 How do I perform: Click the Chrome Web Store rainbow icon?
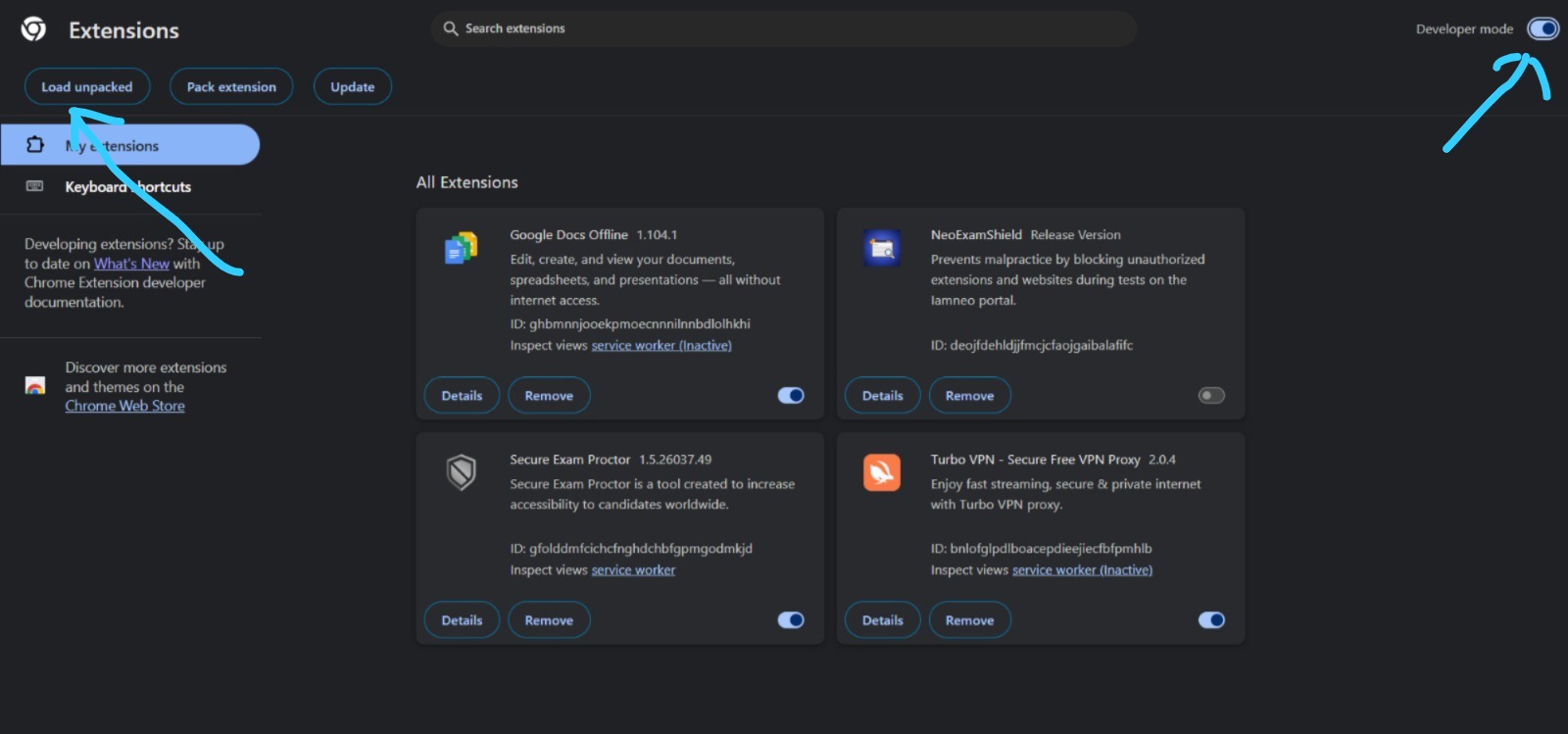[35, 386]
